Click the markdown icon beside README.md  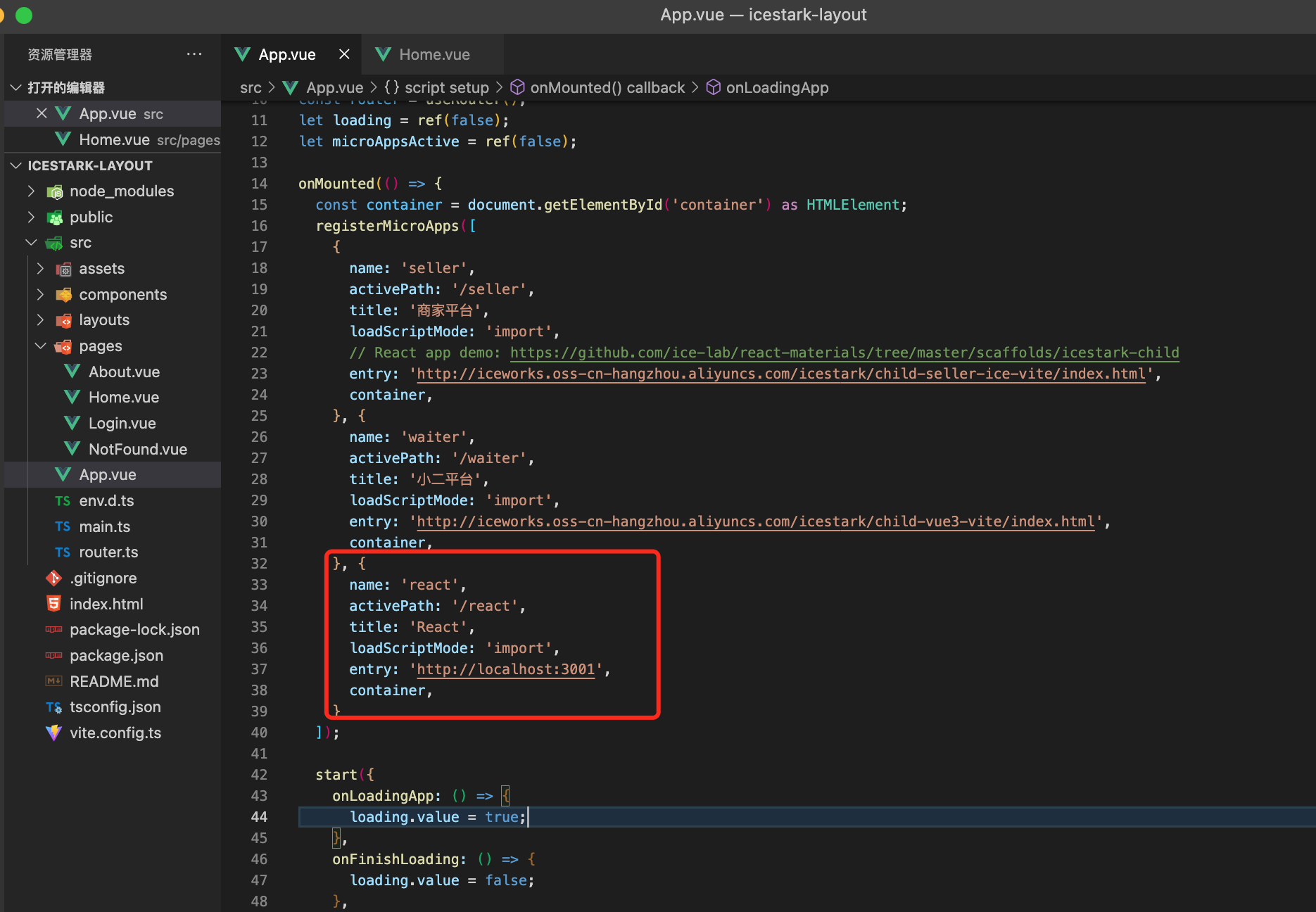coord(54,681)
